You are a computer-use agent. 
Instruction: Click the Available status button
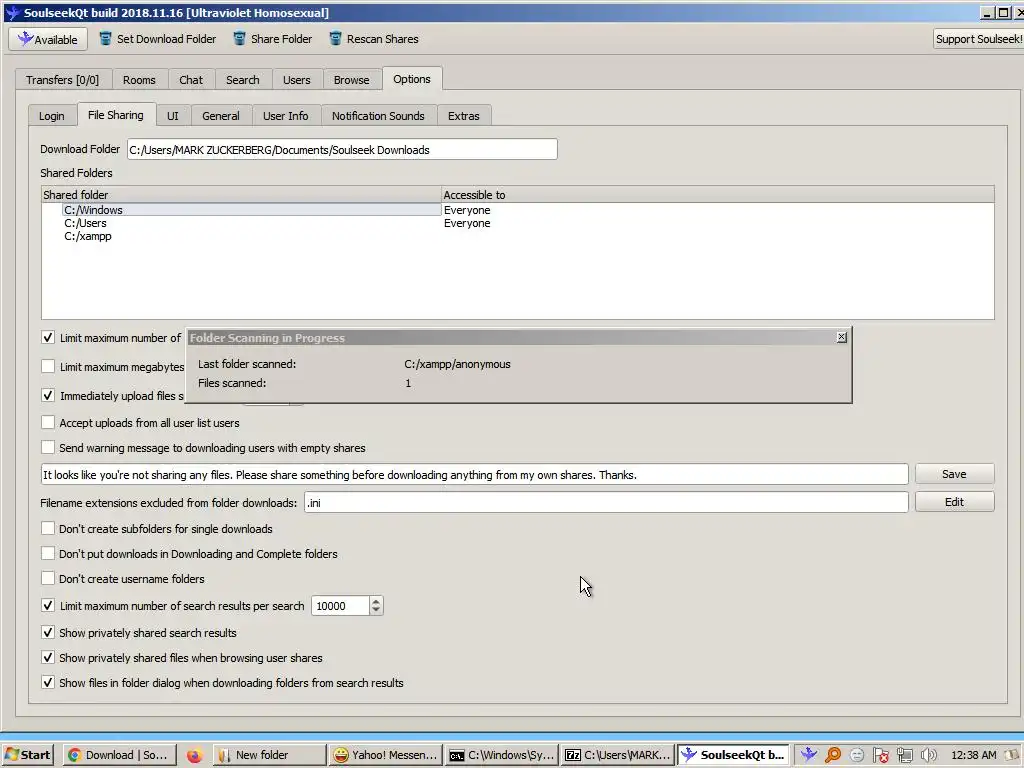(48, 39)
